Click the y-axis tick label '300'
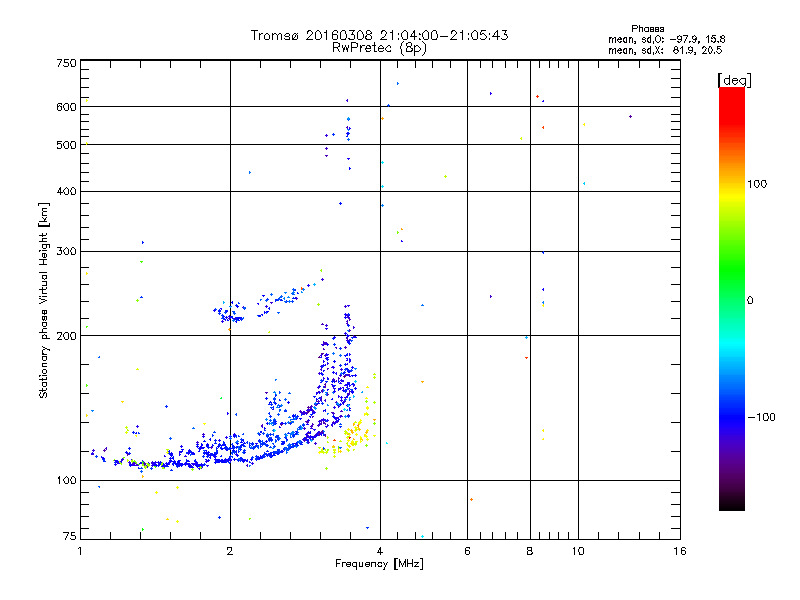Image resolution: width=800 pixels, height=600 pixels. click(x=66, y=251)
